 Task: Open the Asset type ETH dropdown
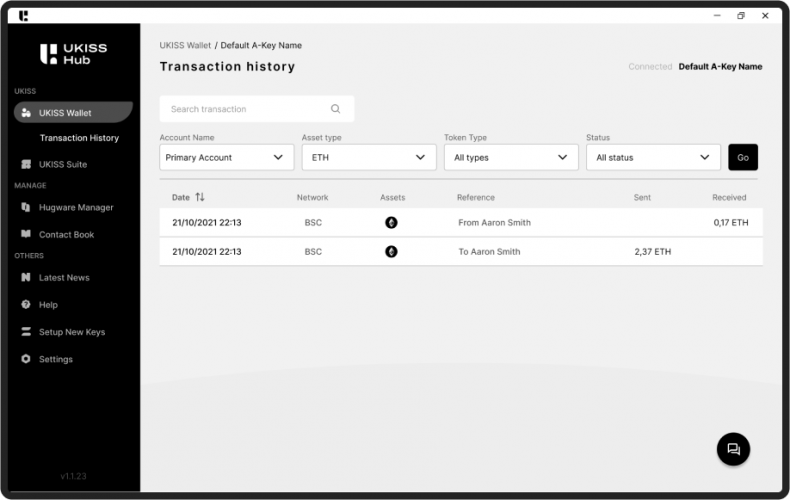tap(369, 157)
